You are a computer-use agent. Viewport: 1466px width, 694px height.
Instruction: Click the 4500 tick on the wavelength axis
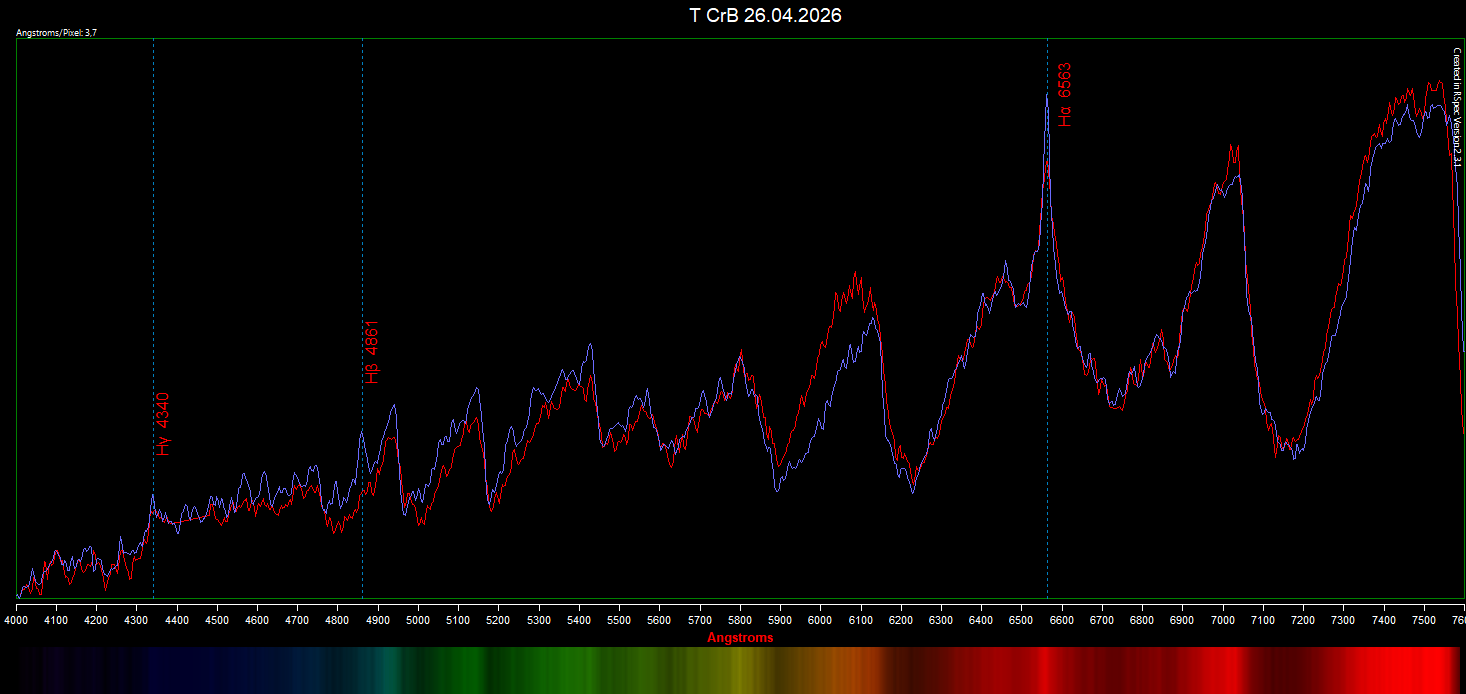coord(217,621)
